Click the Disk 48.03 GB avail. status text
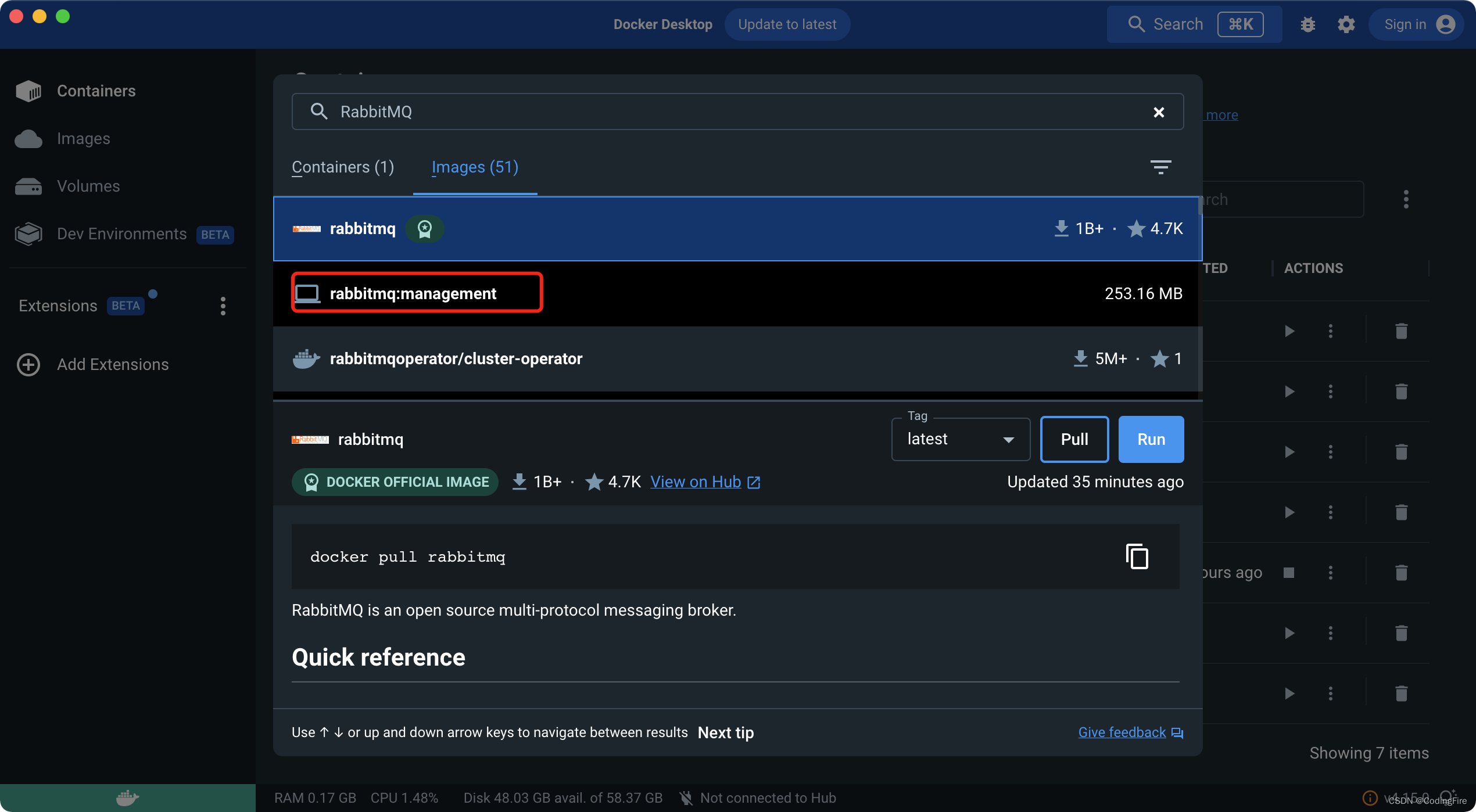This screenshot has width=1476, height=812. (x=563, y=798)
